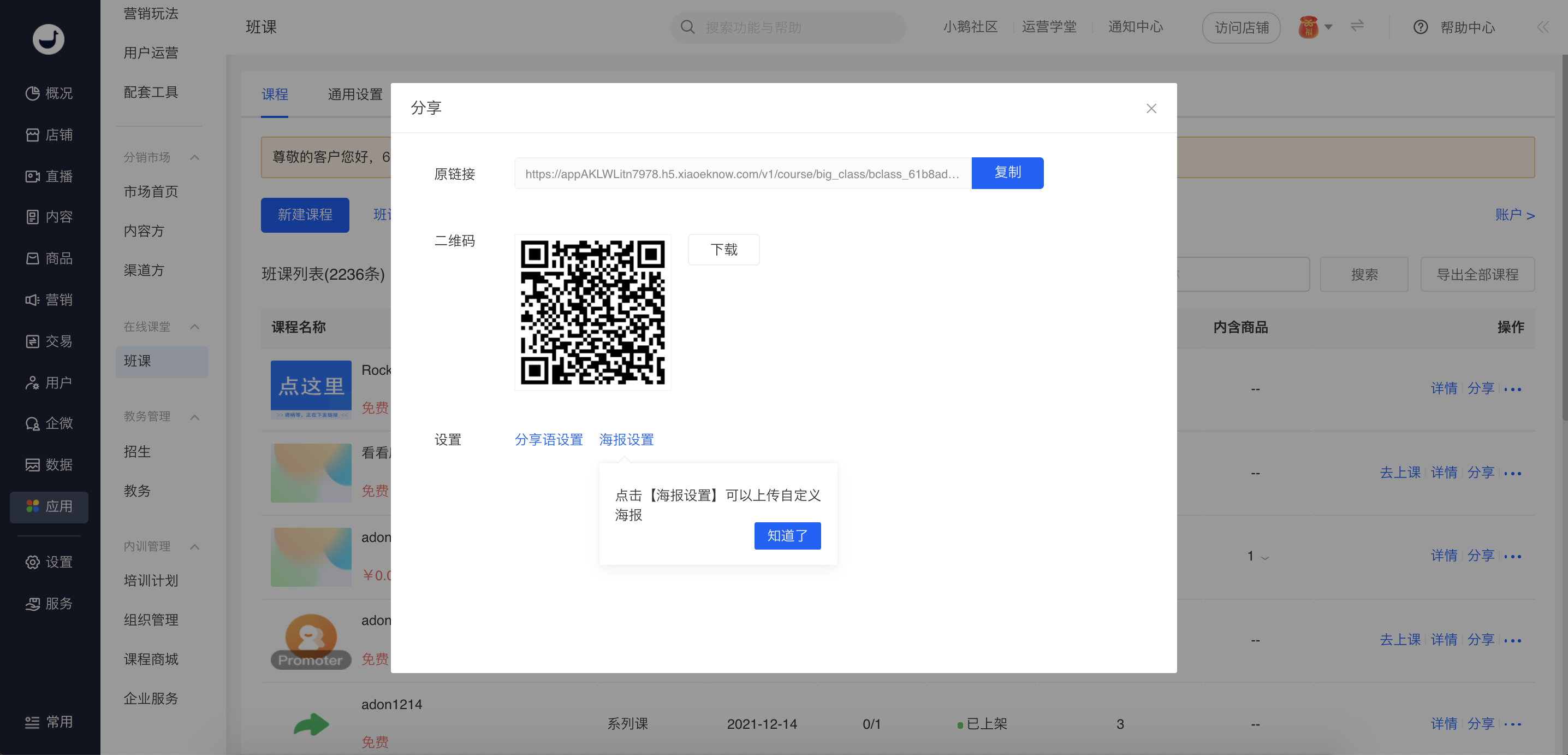1568x755 pixels.
Task: Switch to the 通用设置 tab
Action: click(x=355, y=95)
